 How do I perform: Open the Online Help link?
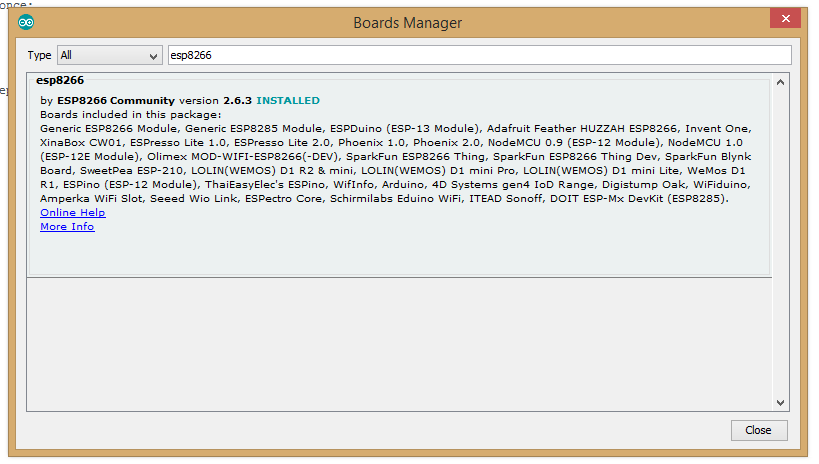pos(73,213)
